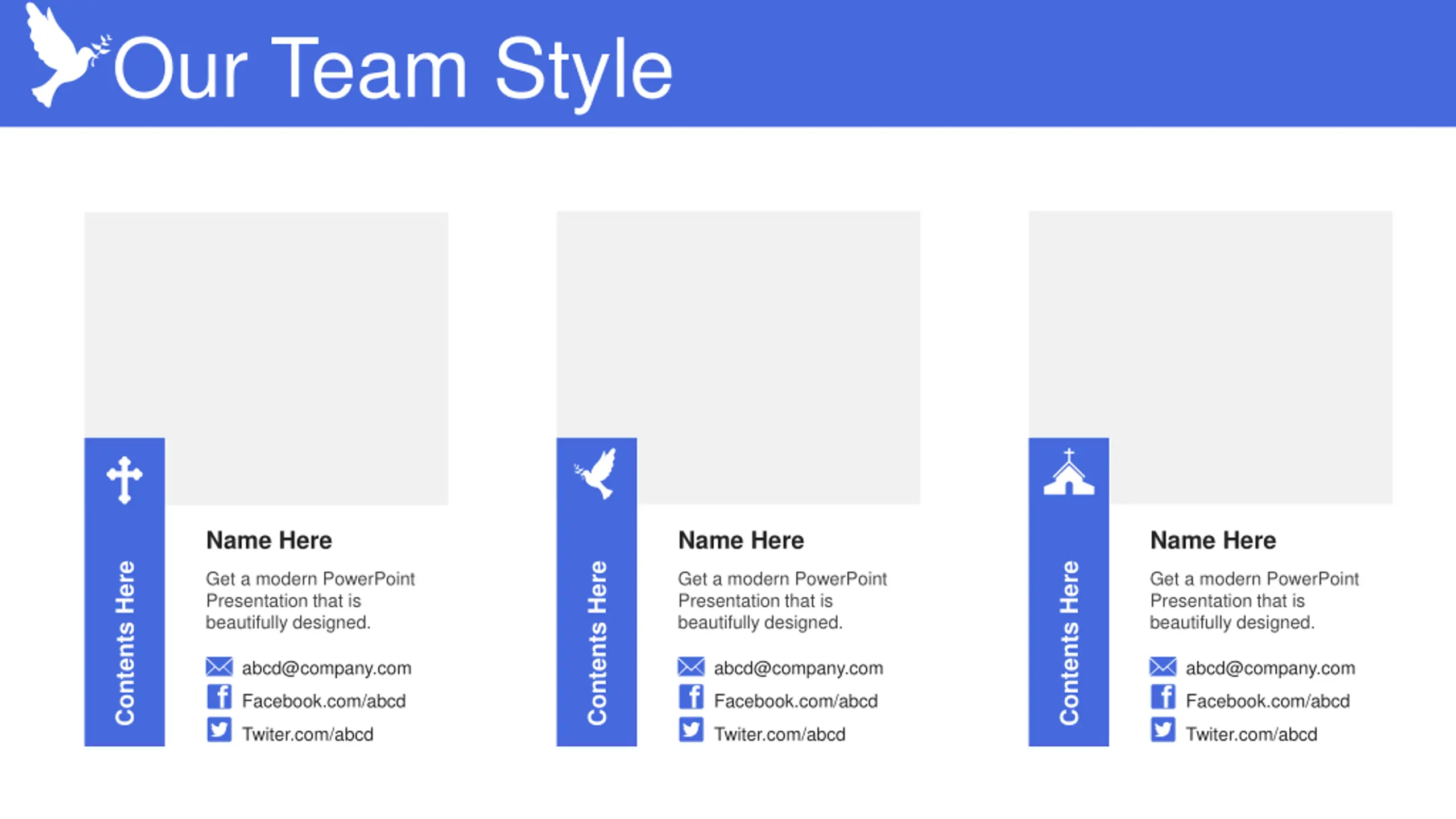Click the Twitter icon in third card
The height and width of the screenshot is (819, 1456).
(x=1163, y=730)
